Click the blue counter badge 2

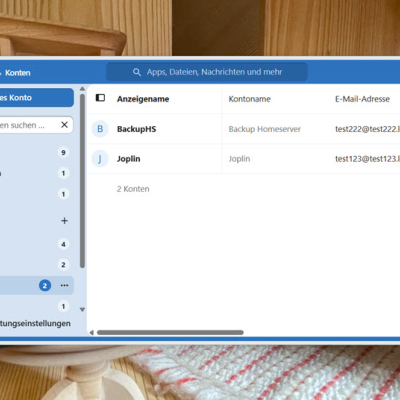[45, 286]
